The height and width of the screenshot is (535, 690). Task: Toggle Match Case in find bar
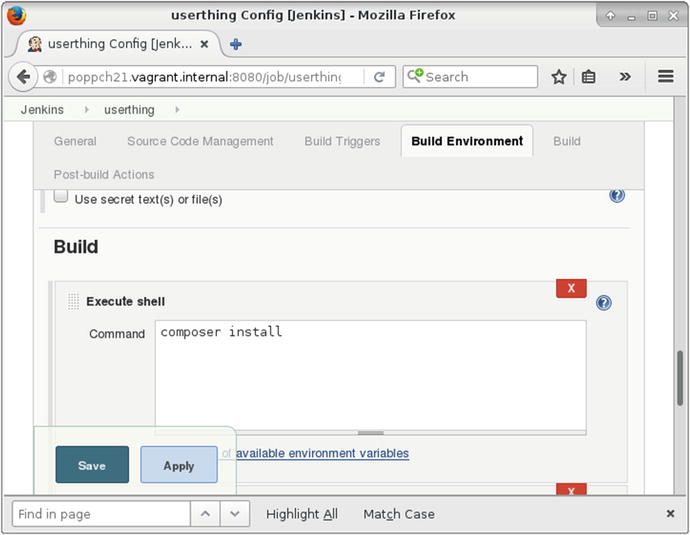click(x=399, y=514)
